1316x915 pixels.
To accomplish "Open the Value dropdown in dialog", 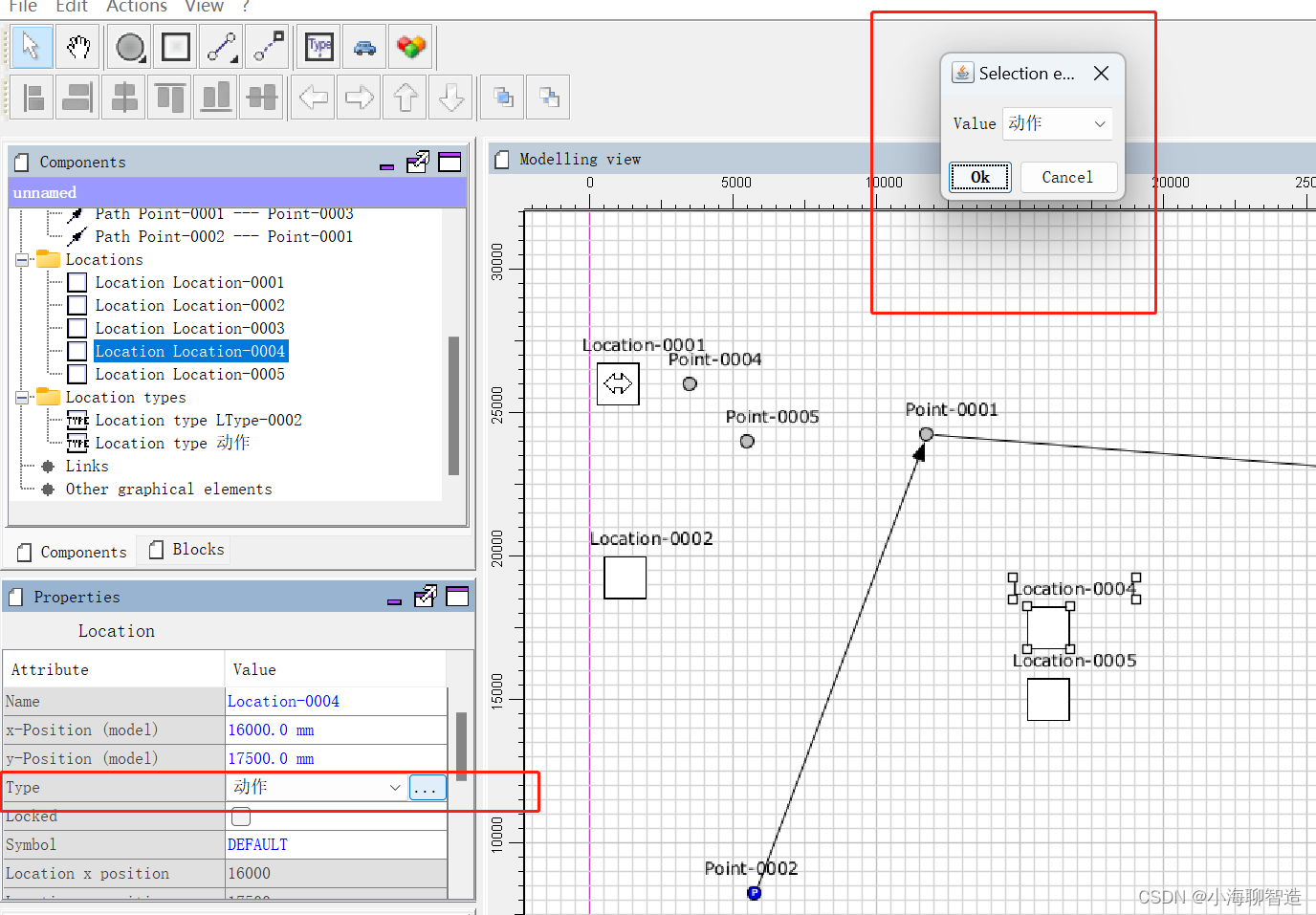I will tap(1100, 123).
